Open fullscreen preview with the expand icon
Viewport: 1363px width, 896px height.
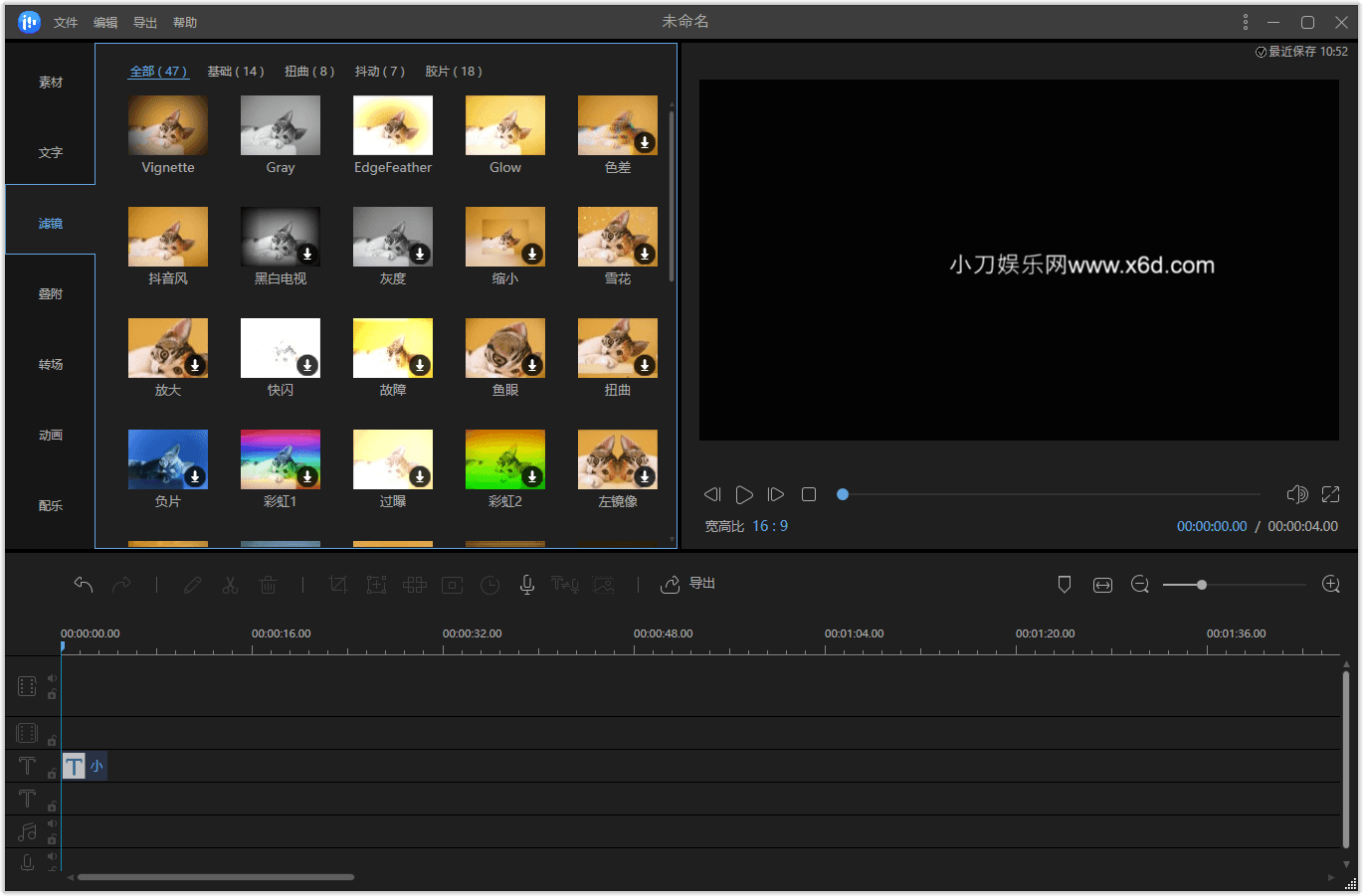point(1330,494)
